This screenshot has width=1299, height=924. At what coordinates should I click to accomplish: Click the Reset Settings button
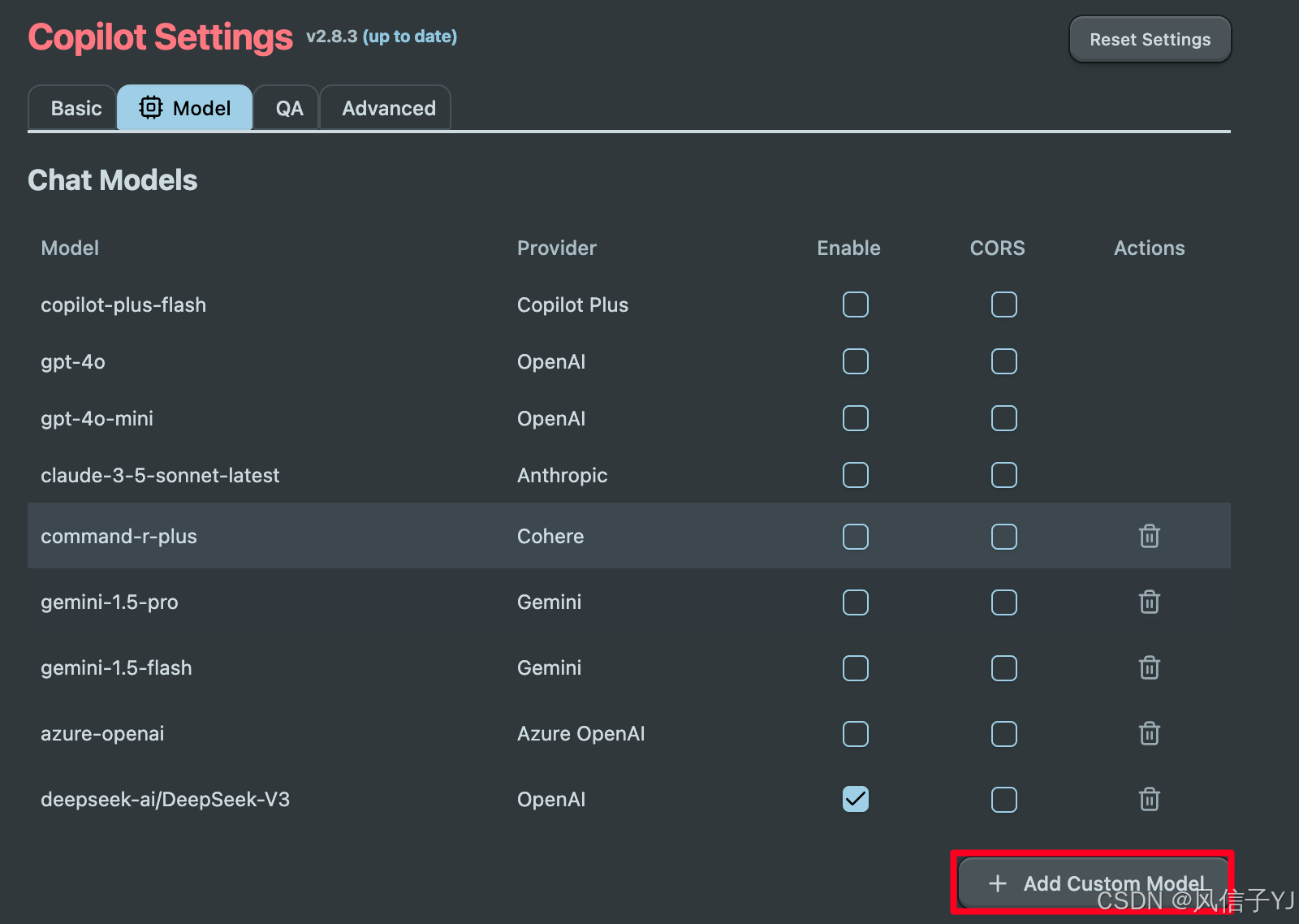coord(1150,39)
